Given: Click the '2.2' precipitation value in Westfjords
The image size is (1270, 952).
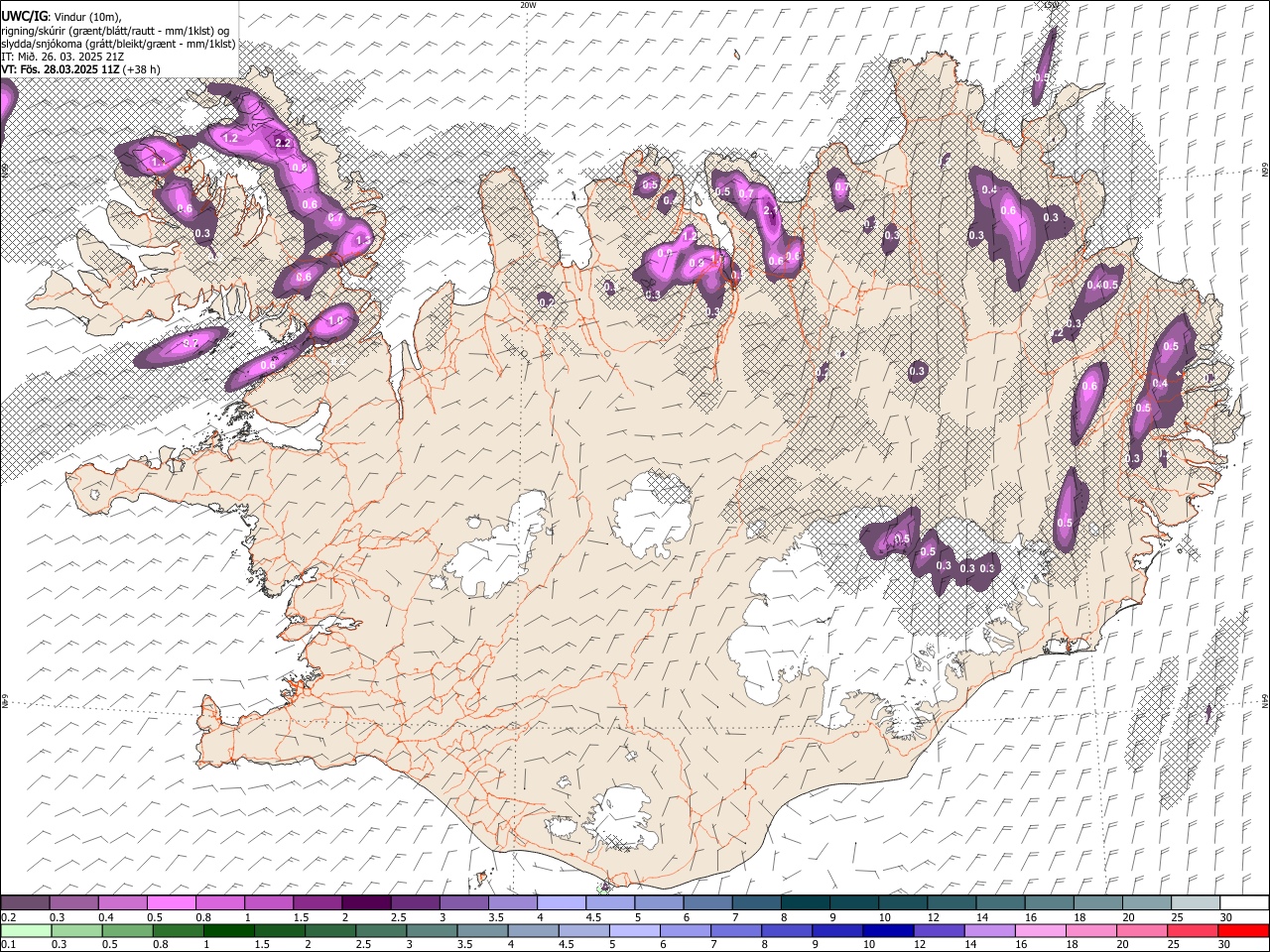Looking at the screenshot, I should pyautogui.click(x=282, y=143).
